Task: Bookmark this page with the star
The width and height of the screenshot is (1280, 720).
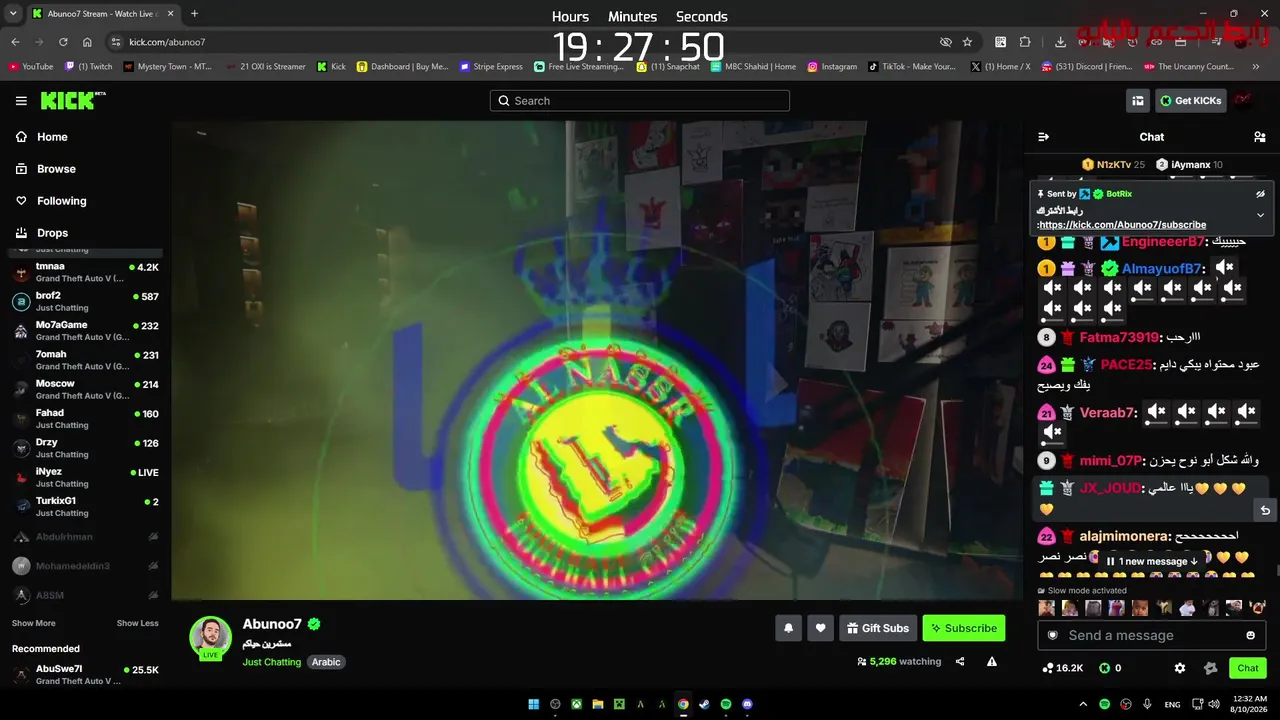Action: 967,42
